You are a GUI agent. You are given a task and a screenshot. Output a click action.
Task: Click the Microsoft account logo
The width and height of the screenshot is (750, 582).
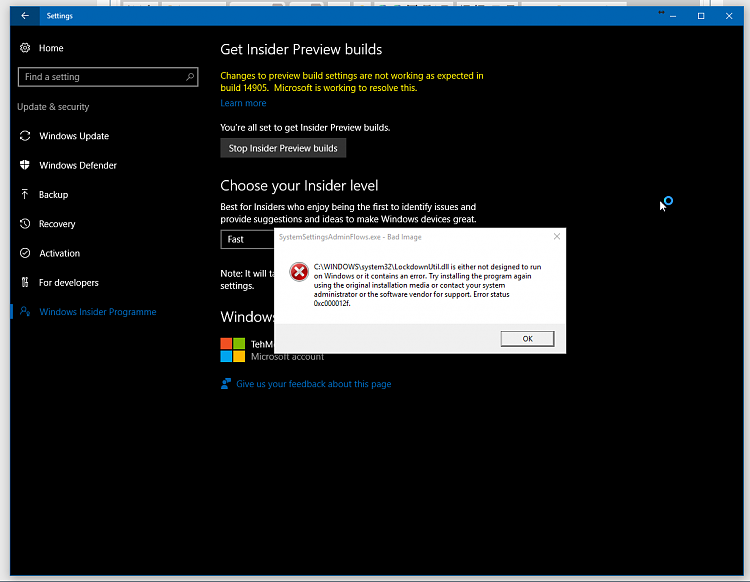(x=232, y=350)
